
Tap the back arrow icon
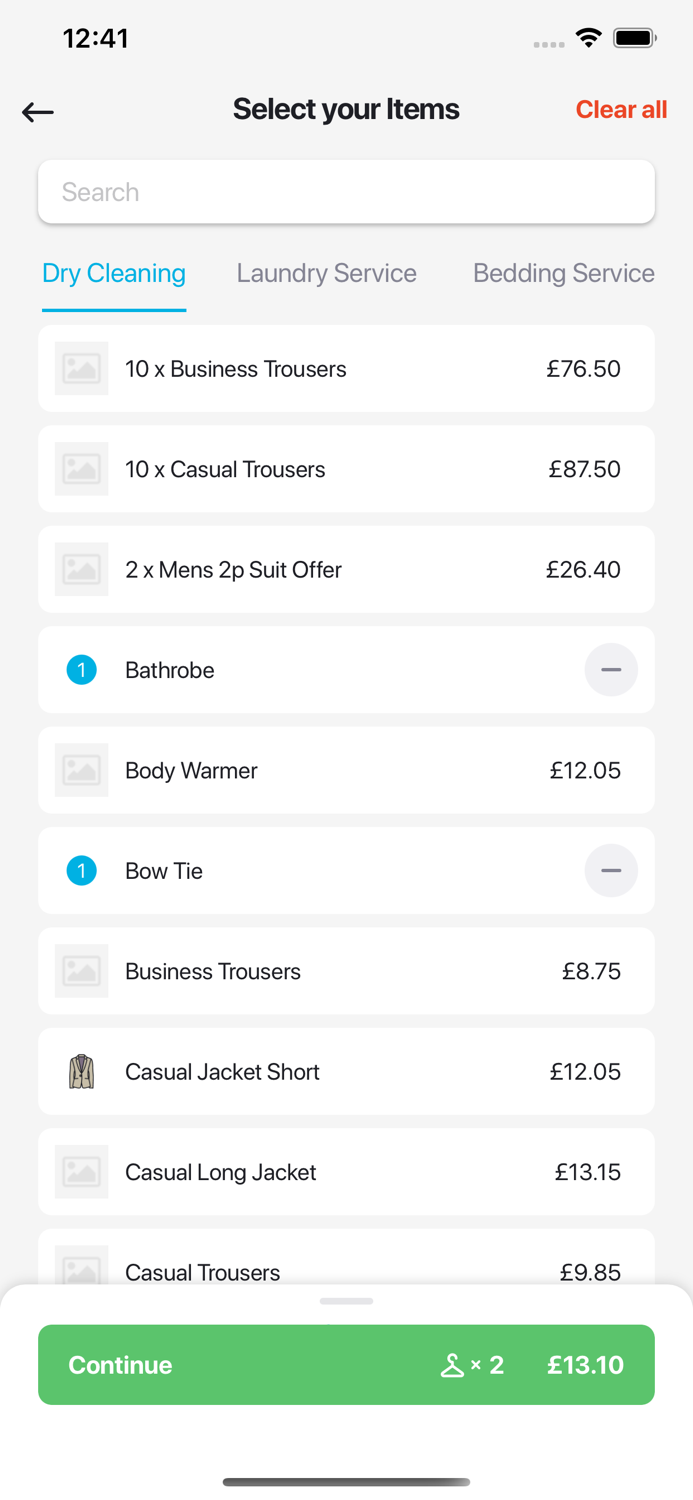tap(38, 112)
